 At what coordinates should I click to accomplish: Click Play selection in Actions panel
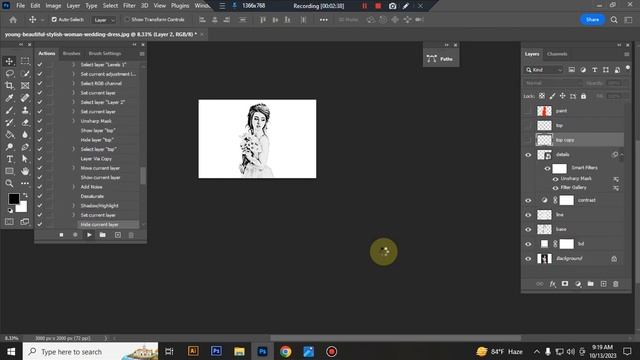pos(89,235)
